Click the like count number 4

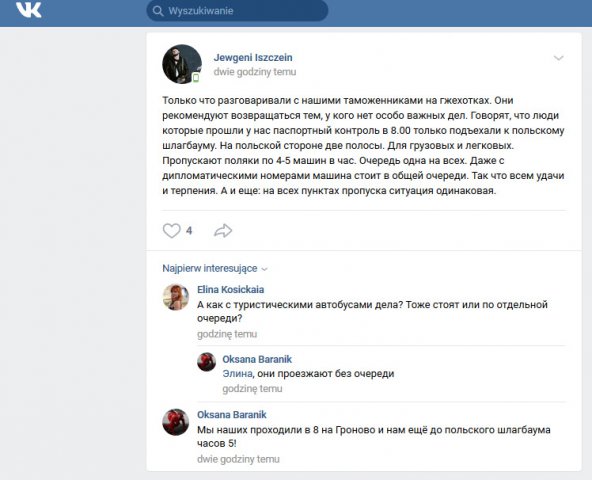click(x=189, y=230)
